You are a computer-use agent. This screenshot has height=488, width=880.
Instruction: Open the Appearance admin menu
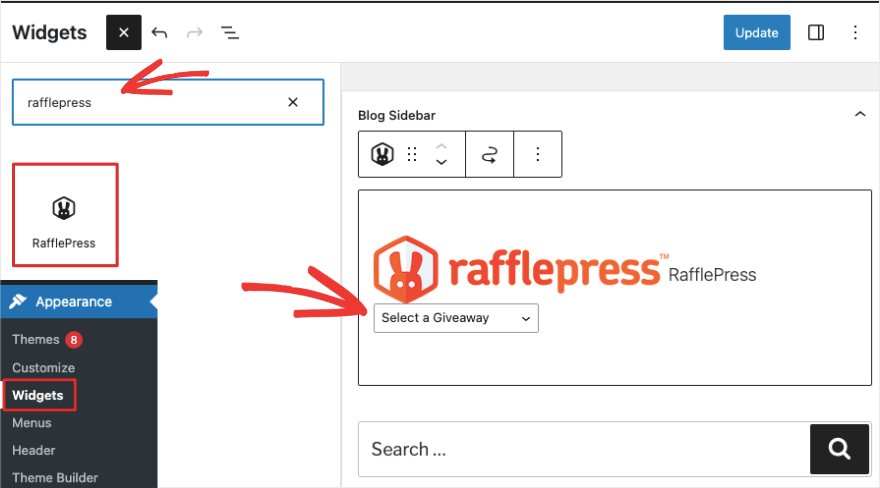[79, 302]
